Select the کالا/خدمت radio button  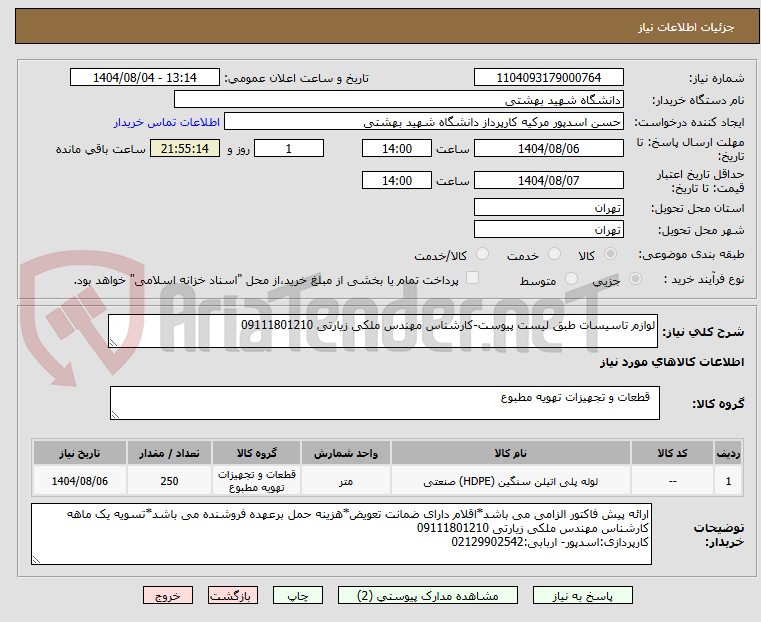482,254
